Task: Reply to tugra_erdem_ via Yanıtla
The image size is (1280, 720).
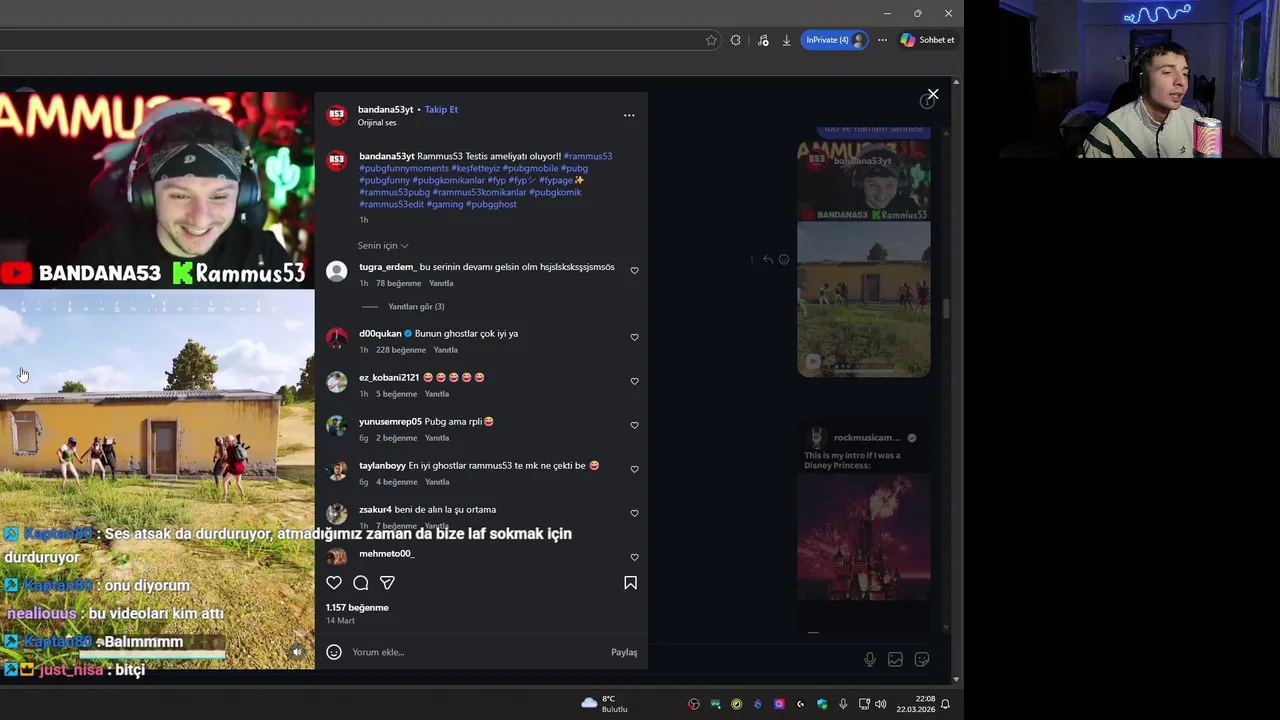Action: point(441,283)
